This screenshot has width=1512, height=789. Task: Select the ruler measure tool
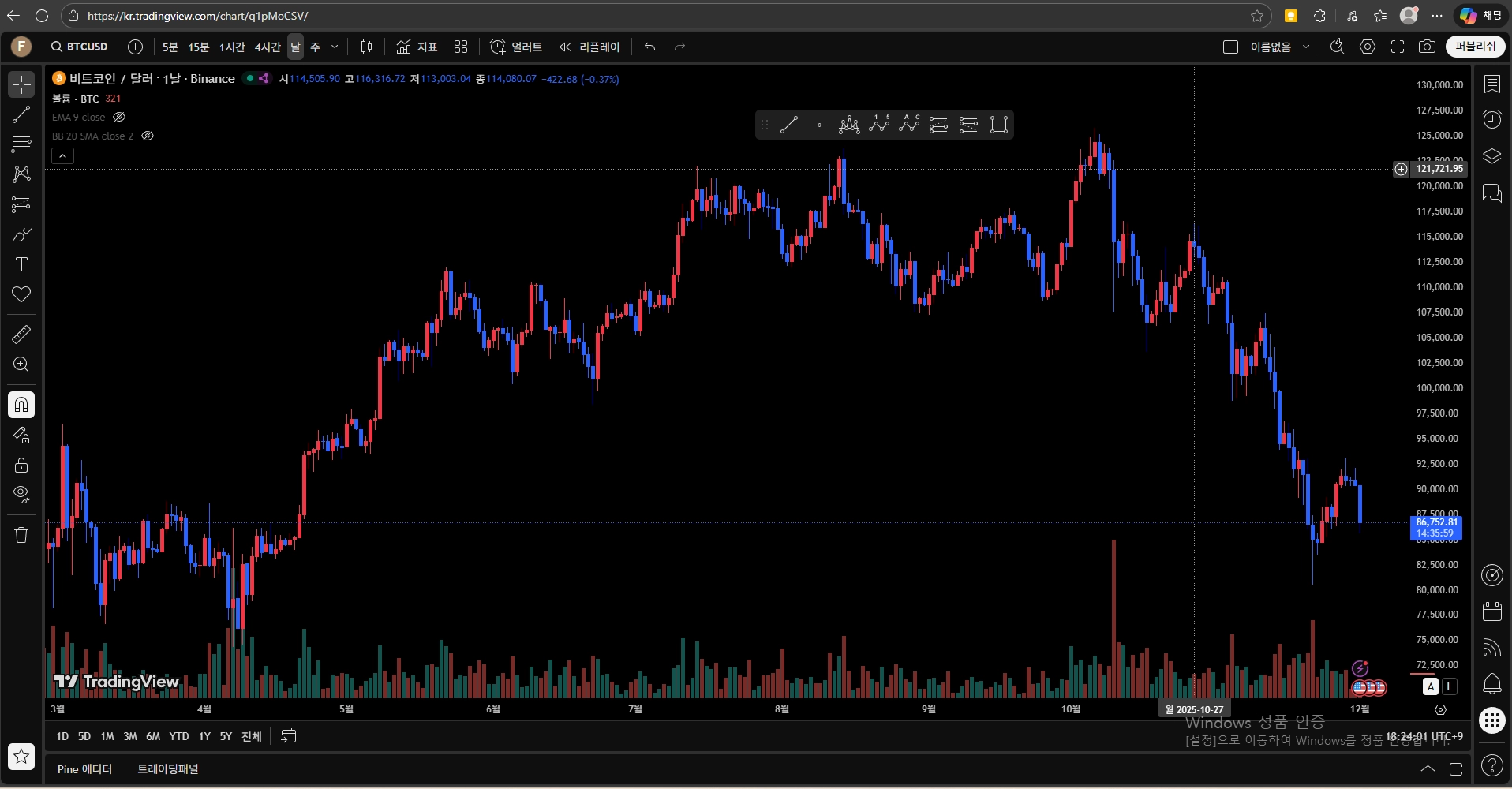pyautogui.click(x=21, y=335)
